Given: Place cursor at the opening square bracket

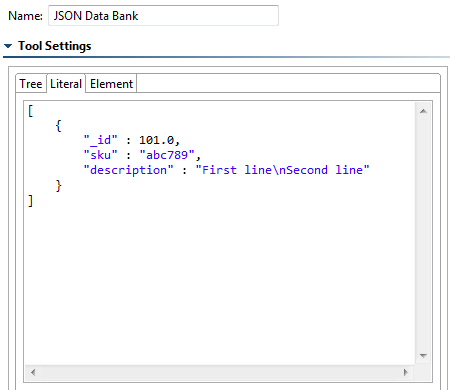Looking at the screenshot, I should (x=30, y=111).
